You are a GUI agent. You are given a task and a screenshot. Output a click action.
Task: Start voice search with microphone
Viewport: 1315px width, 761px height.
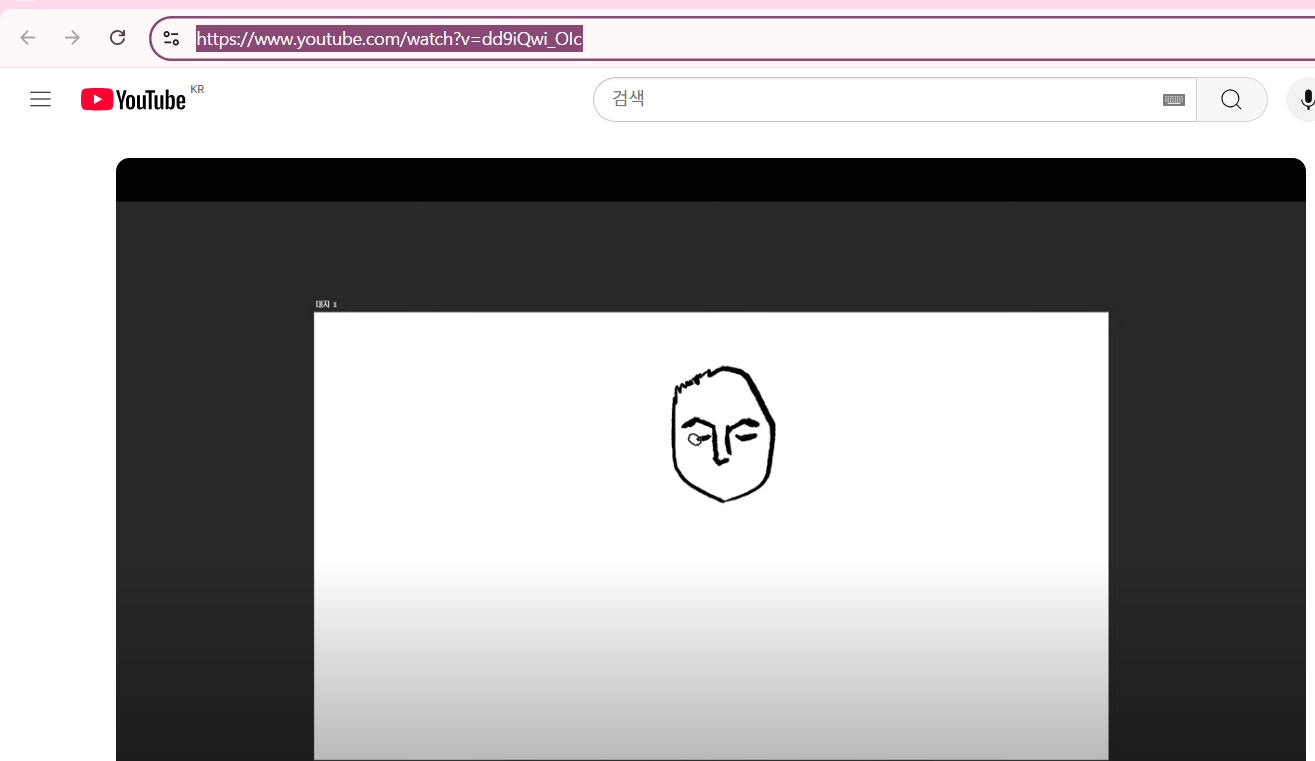pyautogui.click(x=1305, y=99)
